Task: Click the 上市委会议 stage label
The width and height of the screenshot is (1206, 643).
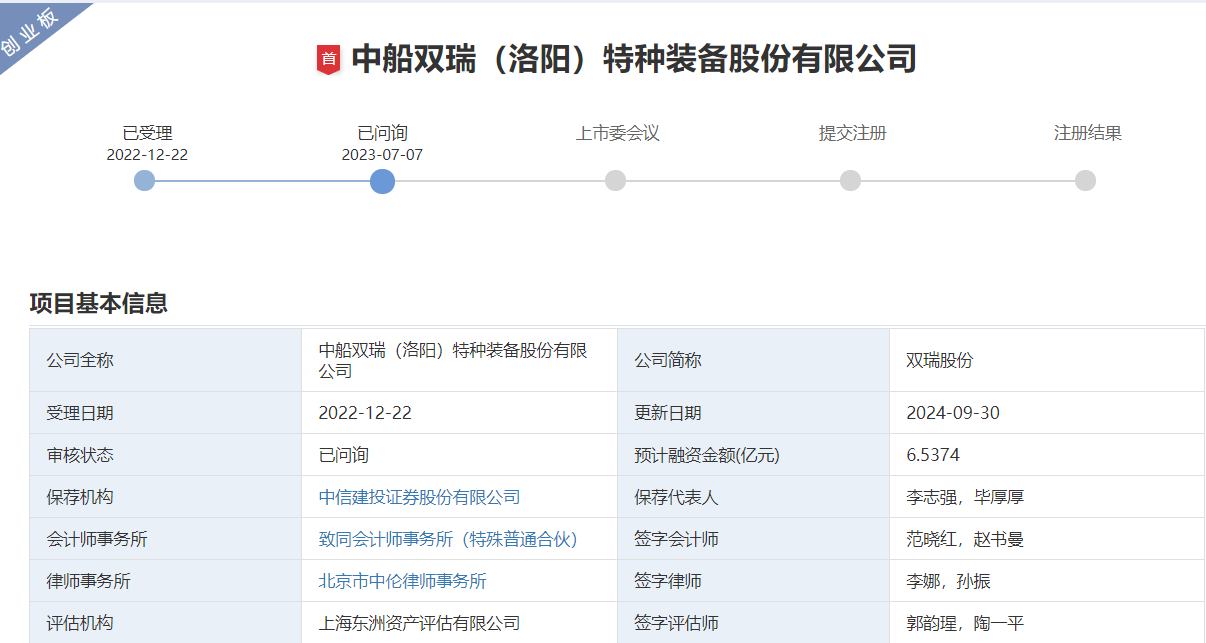Action: pyautogui.click(x=618, y=133)
